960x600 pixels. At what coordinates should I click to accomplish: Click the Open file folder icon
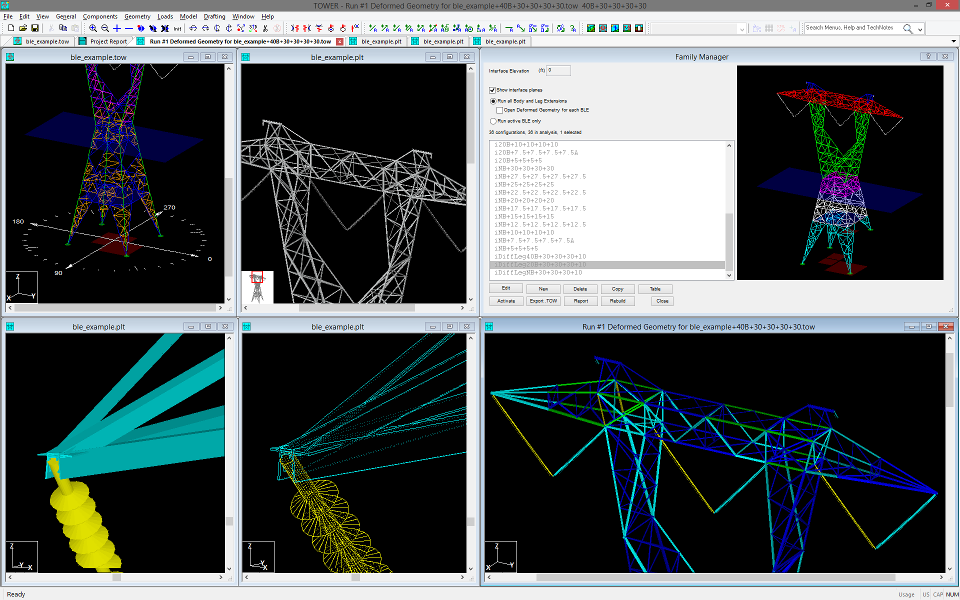click(23, 28)
